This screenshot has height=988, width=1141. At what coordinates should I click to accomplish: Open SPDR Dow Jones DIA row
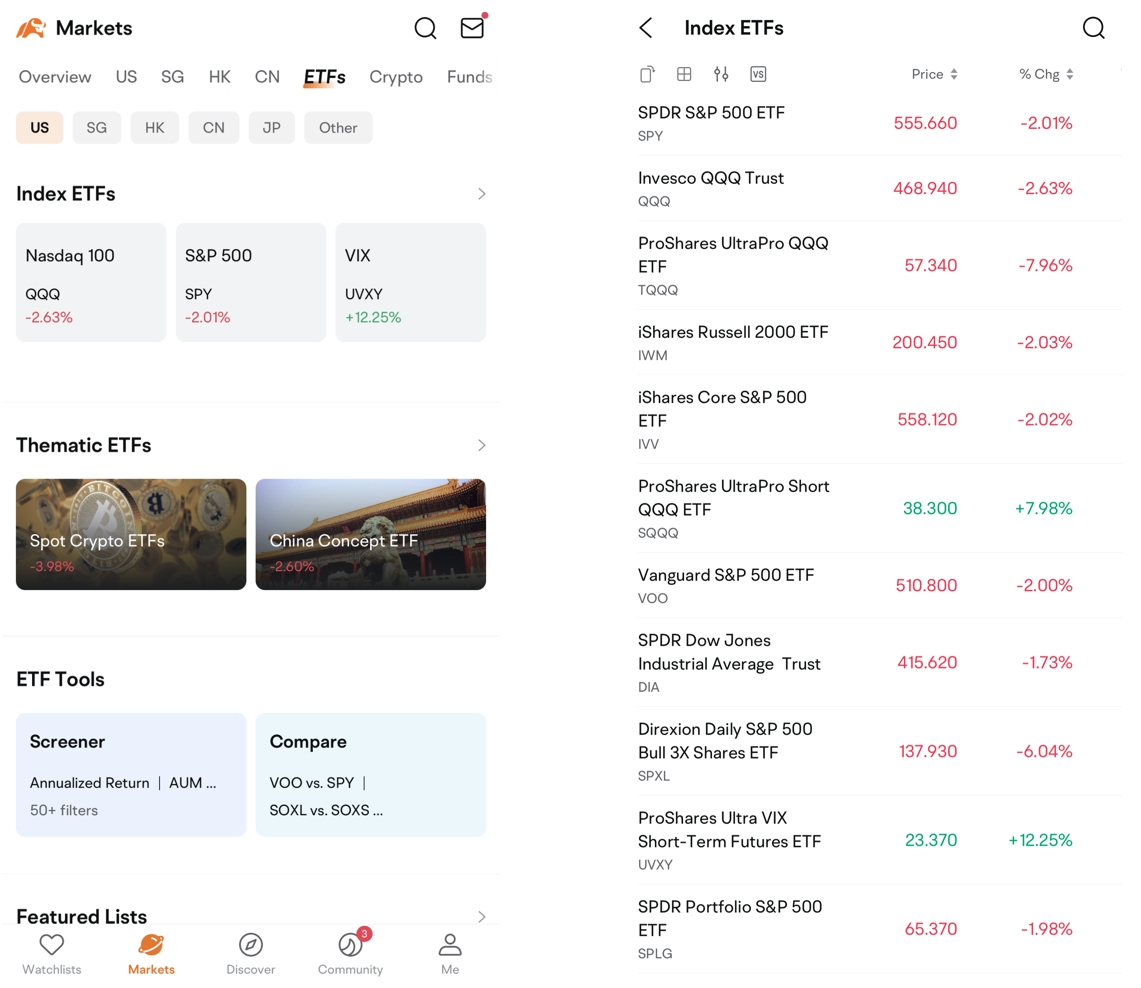879,663
